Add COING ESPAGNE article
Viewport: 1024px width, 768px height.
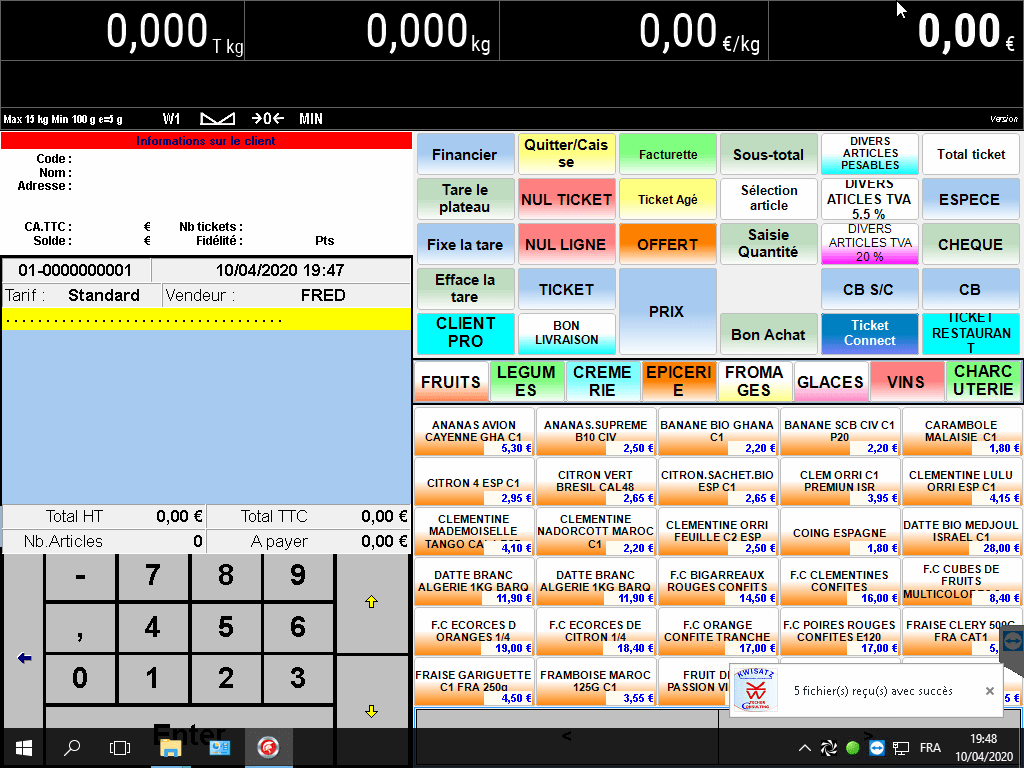839,532
